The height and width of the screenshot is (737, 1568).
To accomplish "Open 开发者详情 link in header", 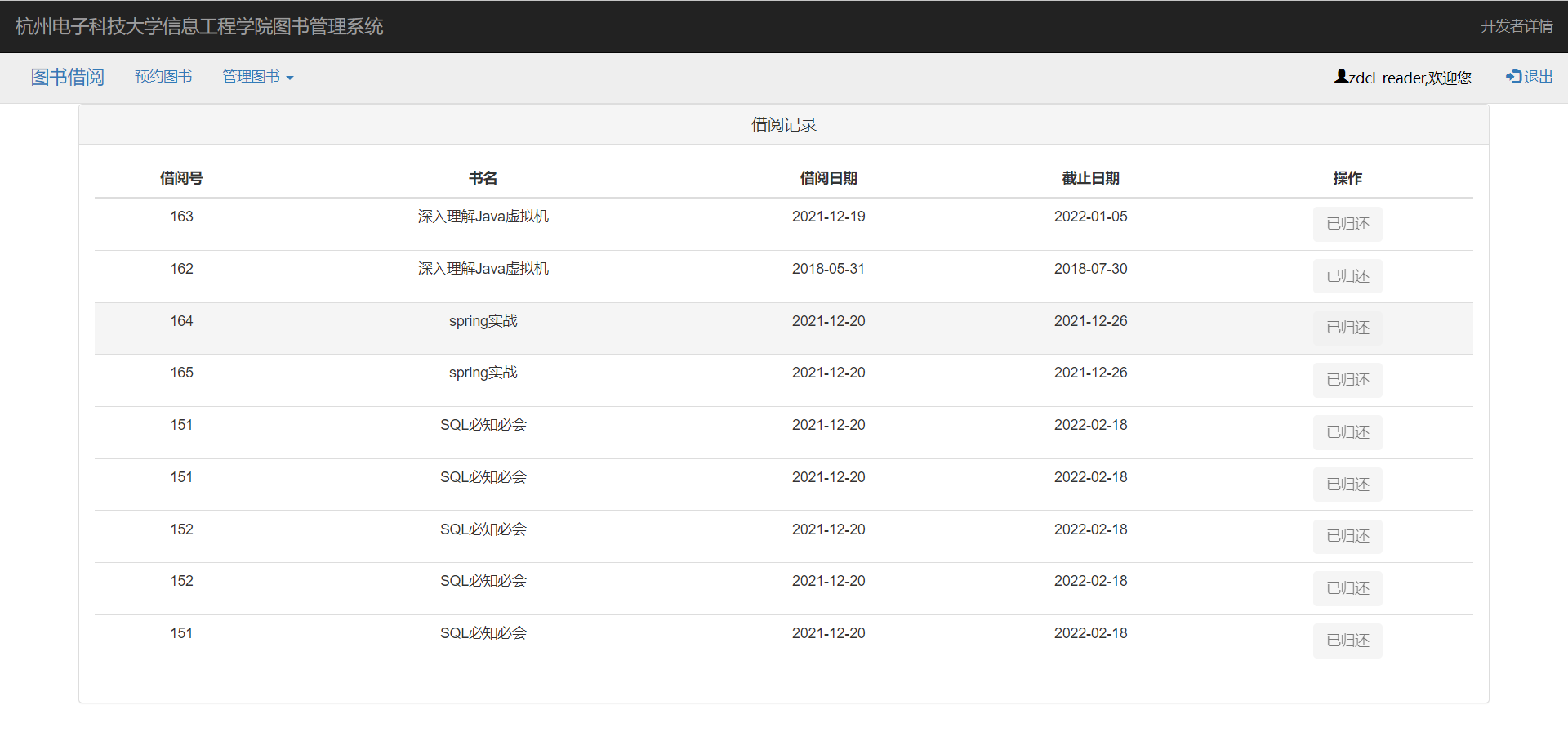I will [1517, 26].
